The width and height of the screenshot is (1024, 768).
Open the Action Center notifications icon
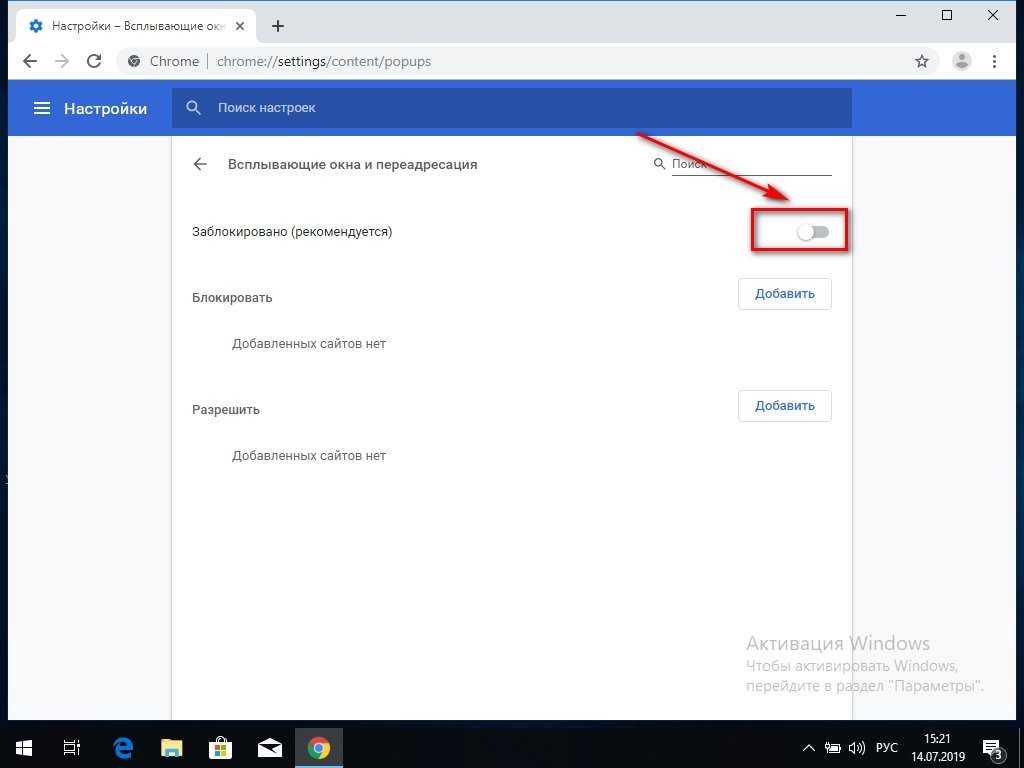tap(992, 749)
